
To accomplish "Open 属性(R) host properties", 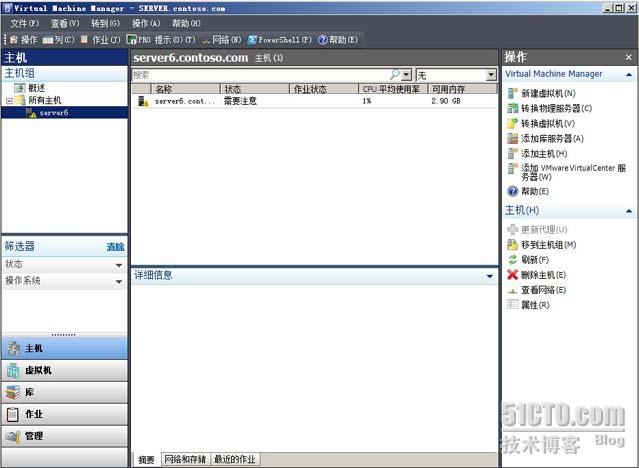I will tap(535, 305).
